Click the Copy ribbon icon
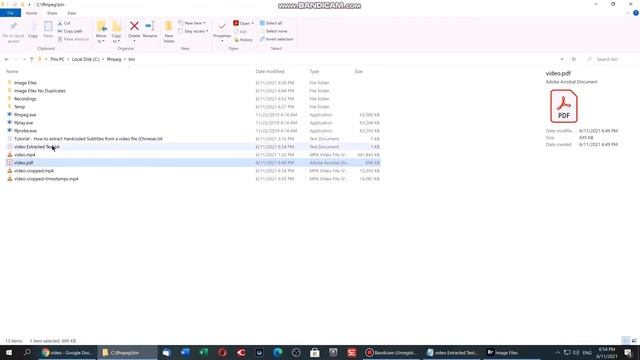 point(33,31)
